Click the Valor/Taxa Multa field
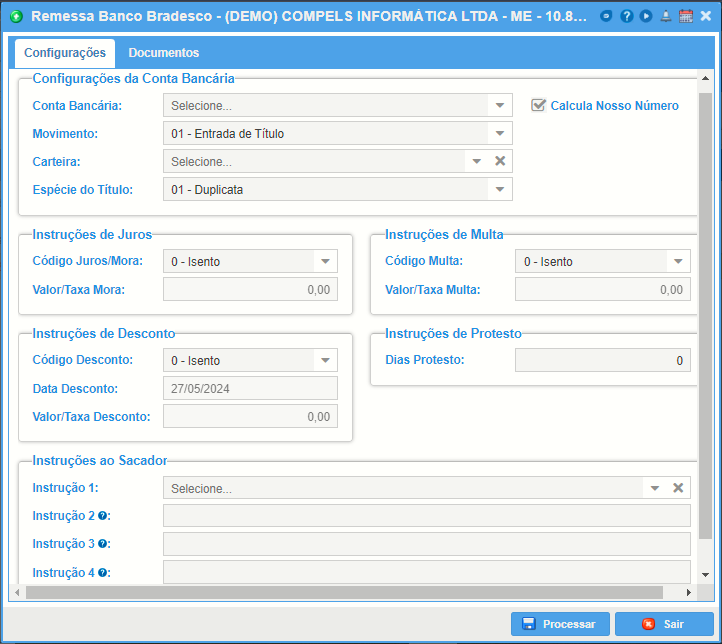 coord(603,290)
